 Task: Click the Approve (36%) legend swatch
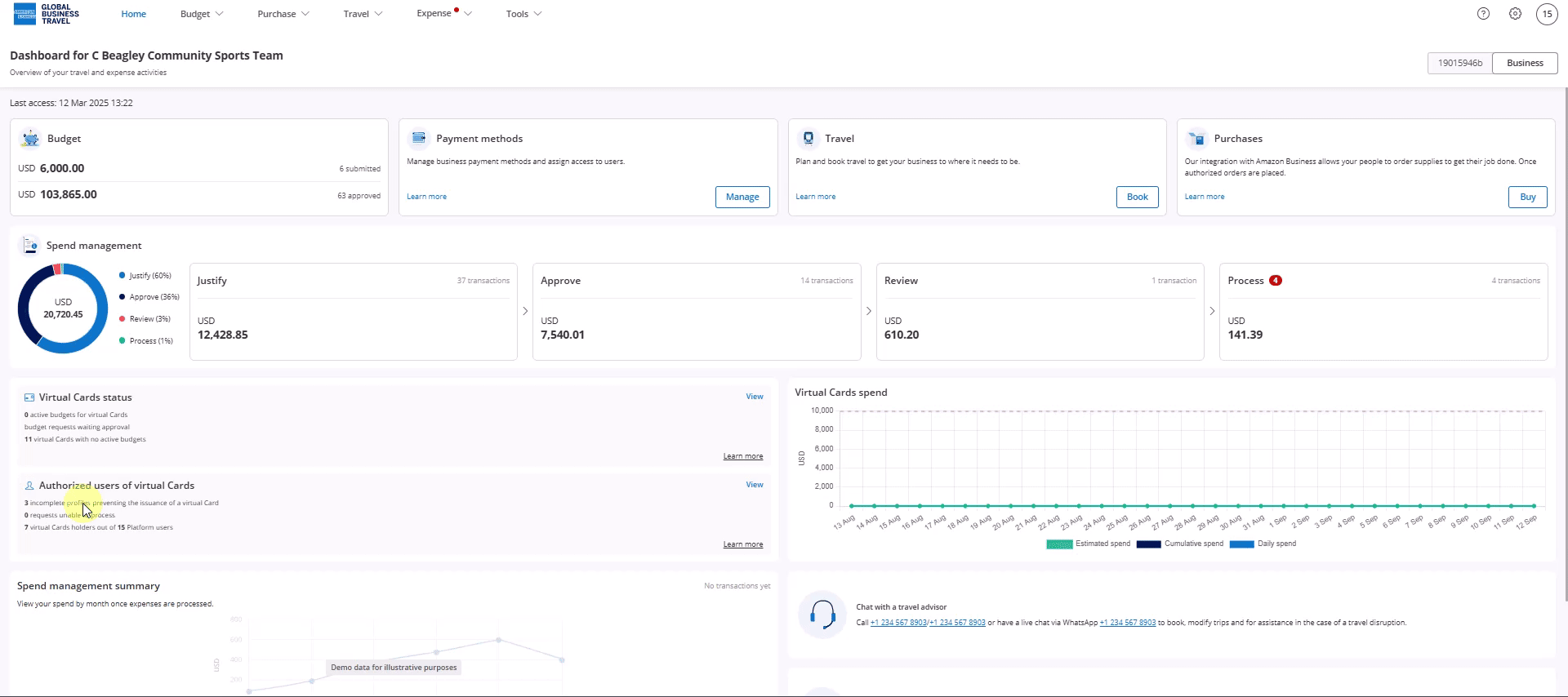point(122,297)
